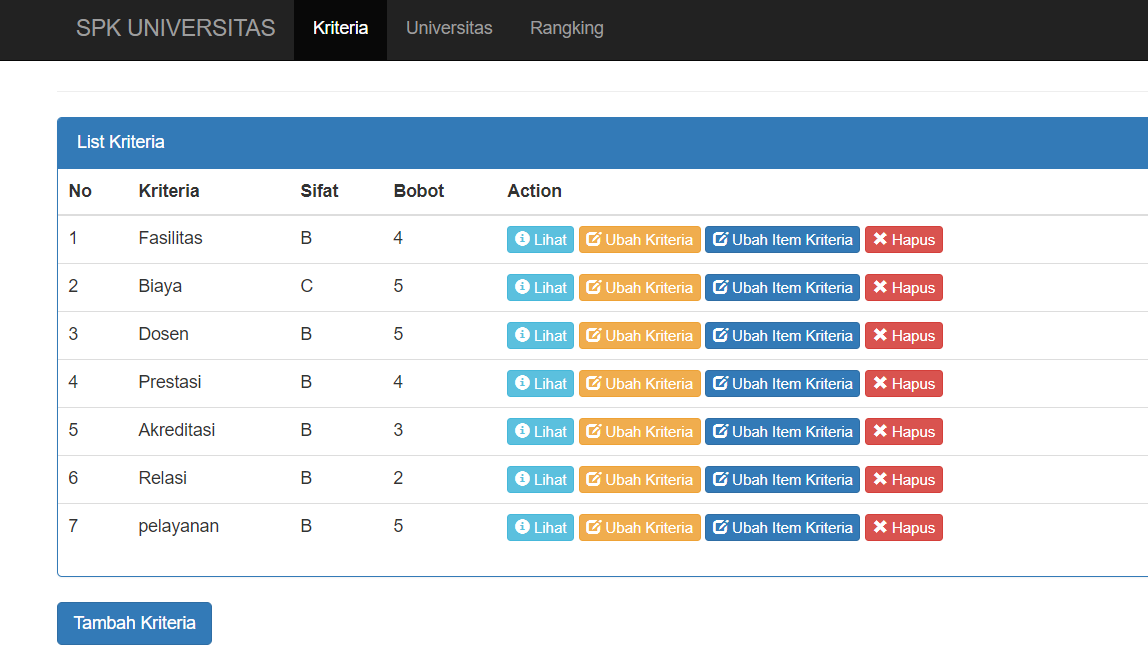Click the List Kriteria panel header
This screenshot has width=1148, height=660.
pos(122,142)
